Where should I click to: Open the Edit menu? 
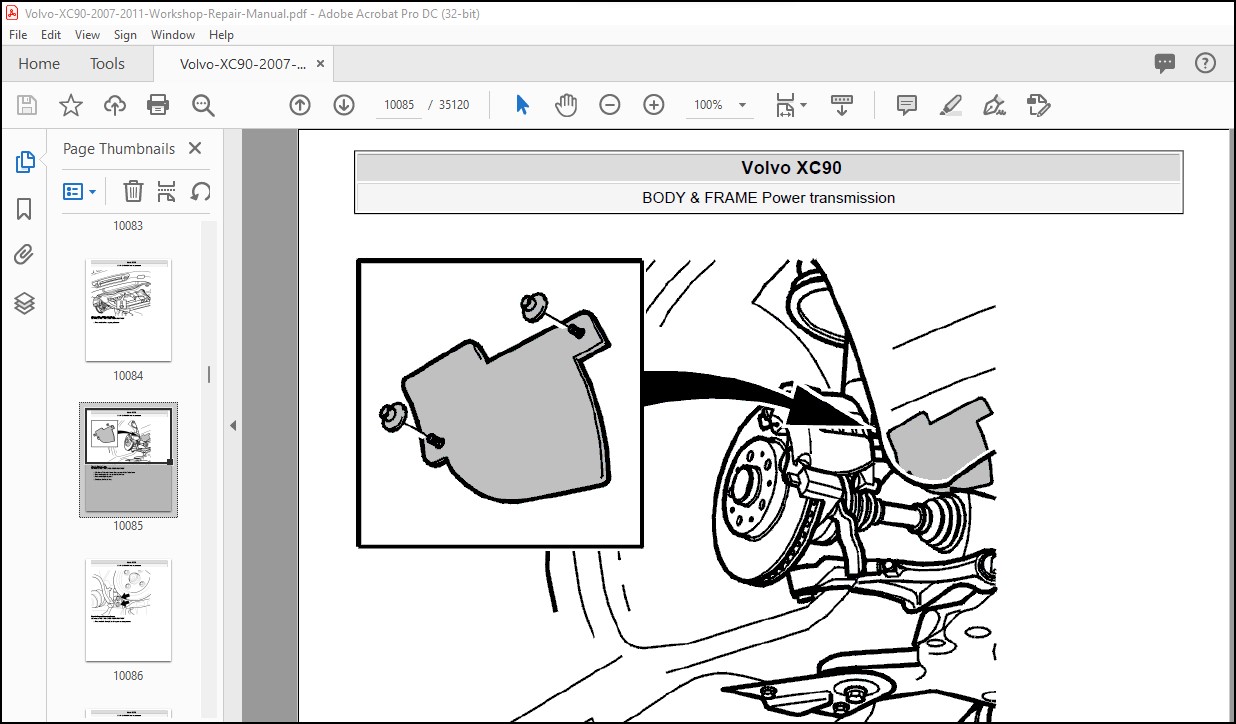51,34
